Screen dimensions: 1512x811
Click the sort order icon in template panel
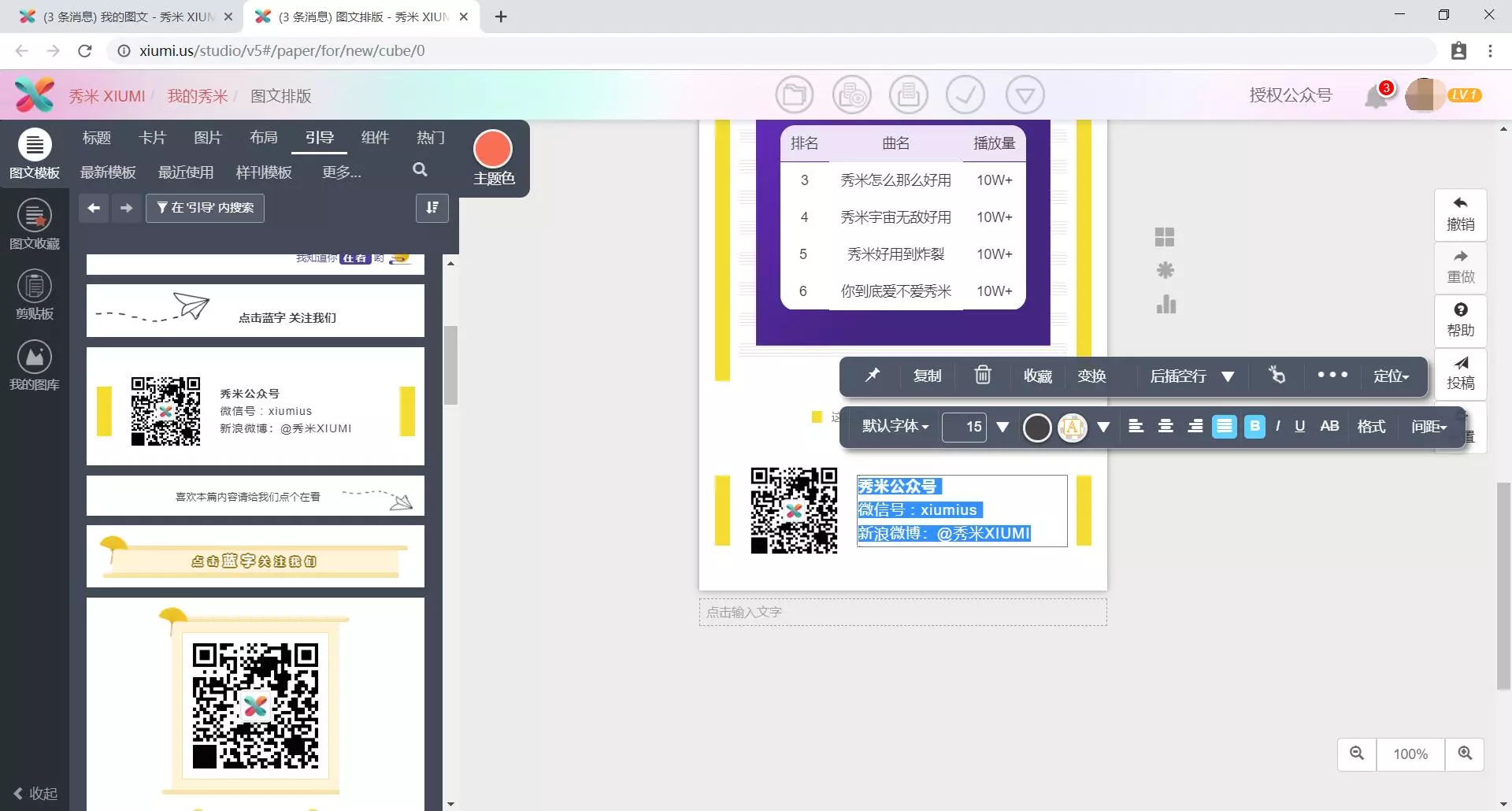[x=432, y=208]
